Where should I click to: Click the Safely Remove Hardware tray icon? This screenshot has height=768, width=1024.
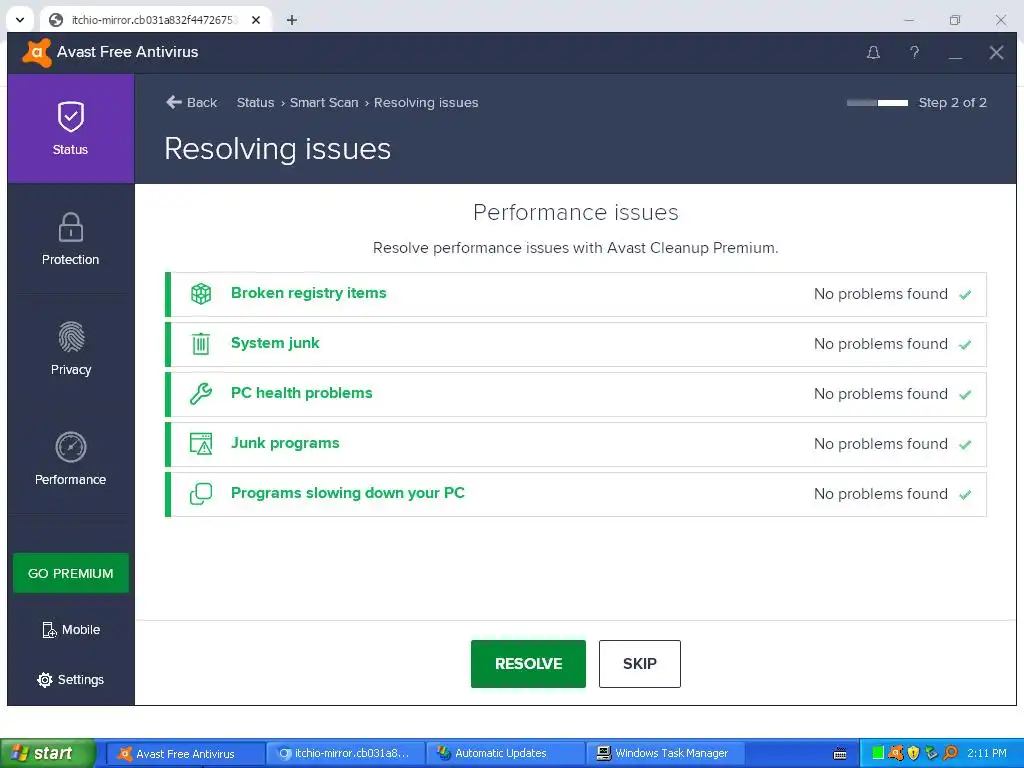(931, 753)
